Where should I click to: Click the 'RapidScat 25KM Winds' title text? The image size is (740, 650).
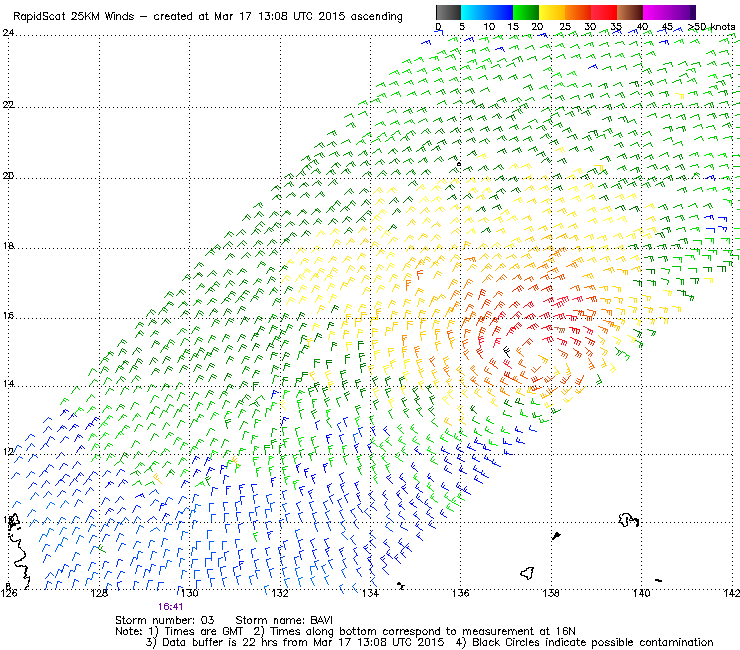click(74, 17)
